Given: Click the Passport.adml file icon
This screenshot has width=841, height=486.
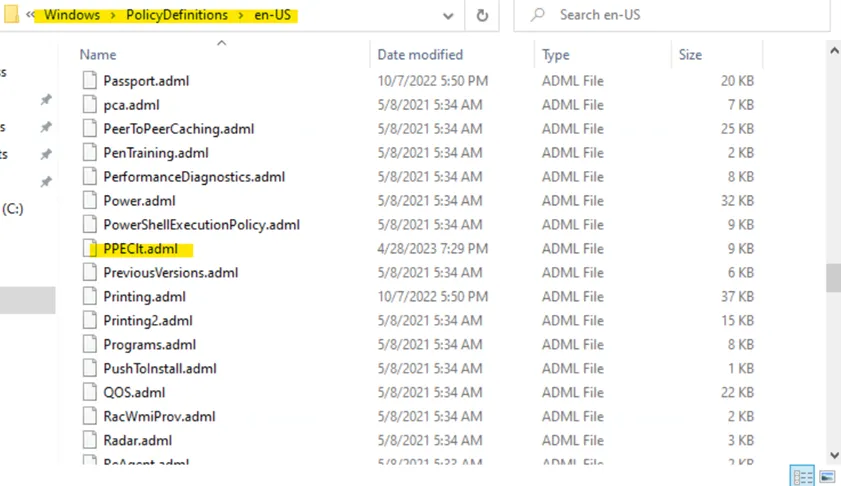Looking at the screenshot, I should pyautogui.click(x=90, y=80).
